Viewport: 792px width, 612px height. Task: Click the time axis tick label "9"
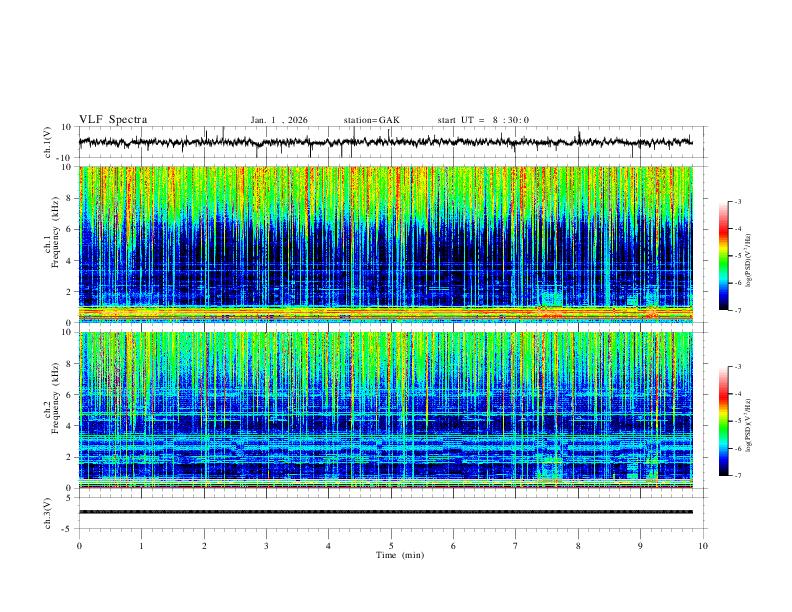[640, 546]
